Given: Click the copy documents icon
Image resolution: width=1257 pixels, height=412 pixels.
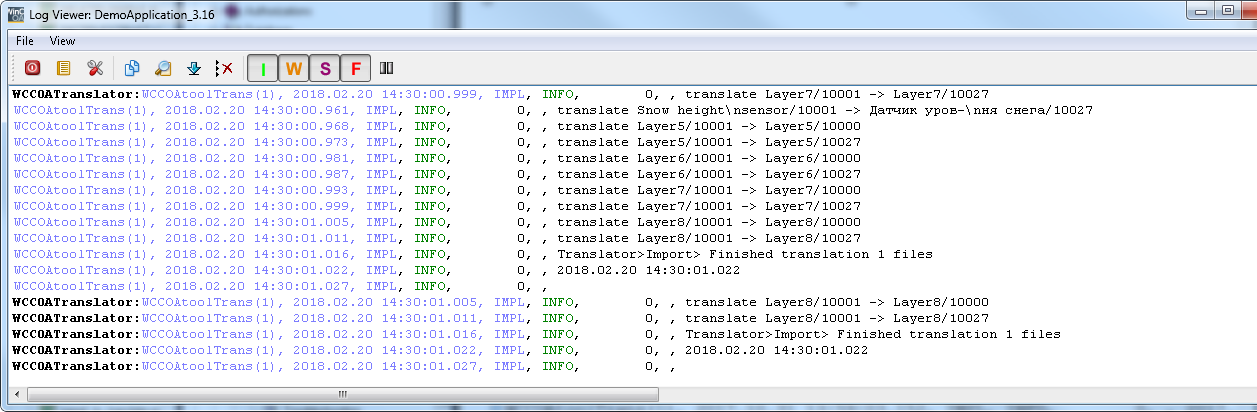Looking at the screenshot, I should pos(132,68).
